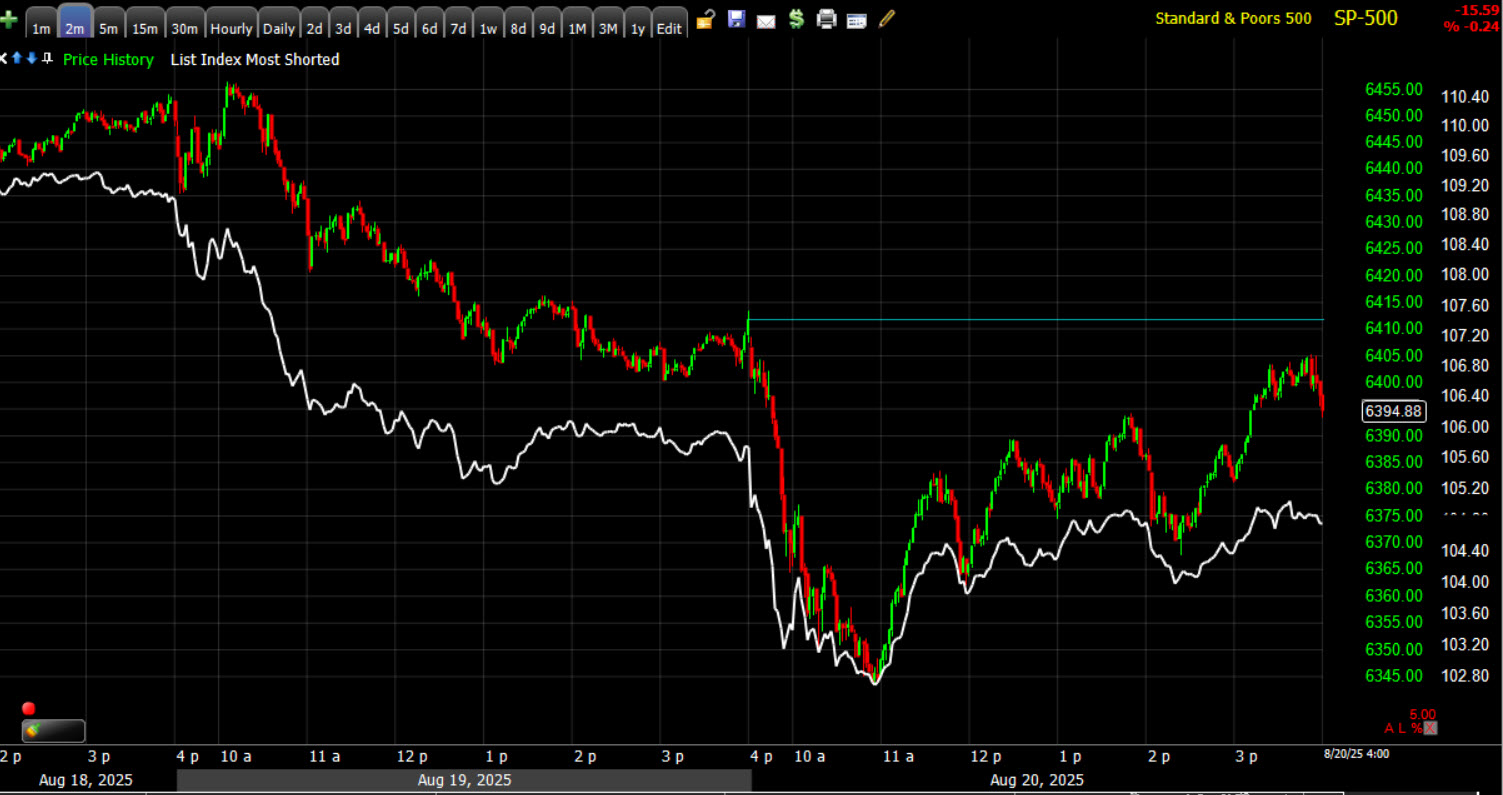Click the Edit timeframe button
The width and height of the screenshot is (1503, 795).
click(668, 28)
